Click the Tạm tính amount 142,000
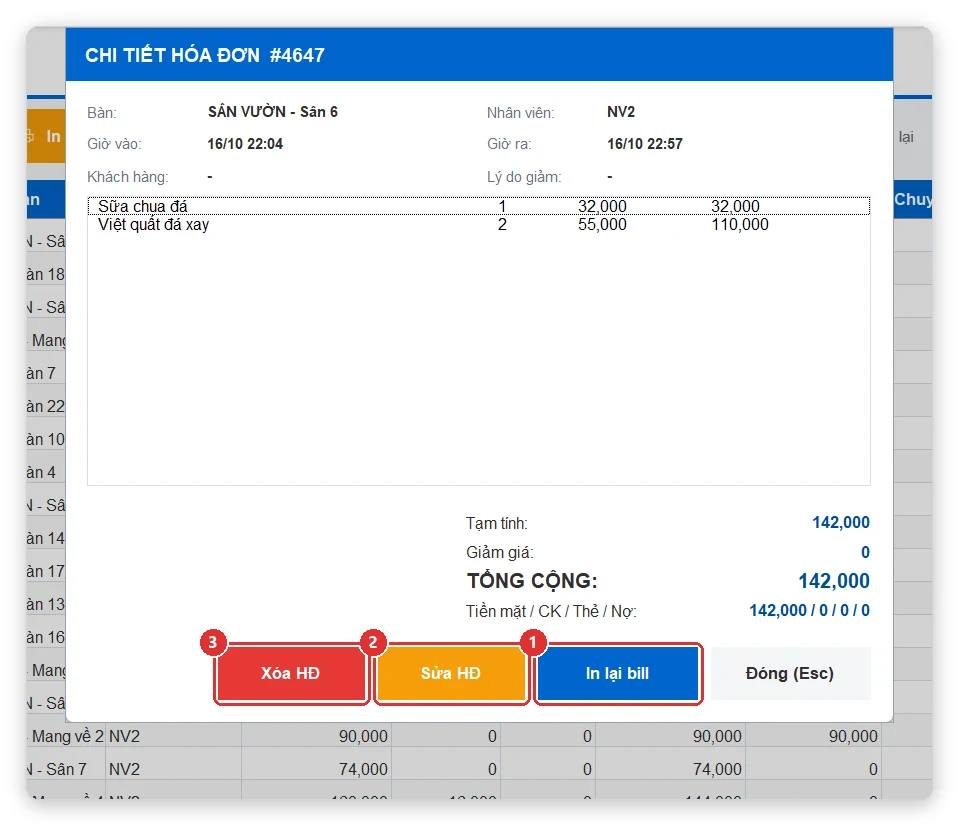This screenshot has width=959, height=826. point(840,522)
